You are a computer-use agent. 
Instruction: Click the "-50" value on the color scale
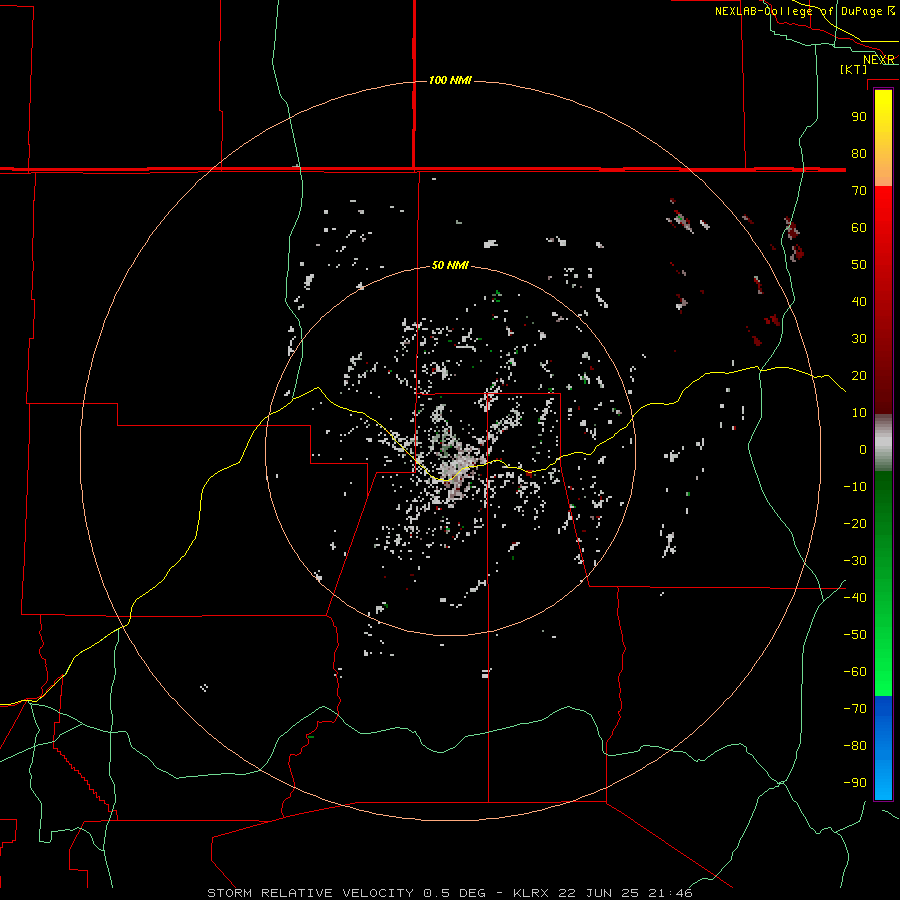point(855,635)
